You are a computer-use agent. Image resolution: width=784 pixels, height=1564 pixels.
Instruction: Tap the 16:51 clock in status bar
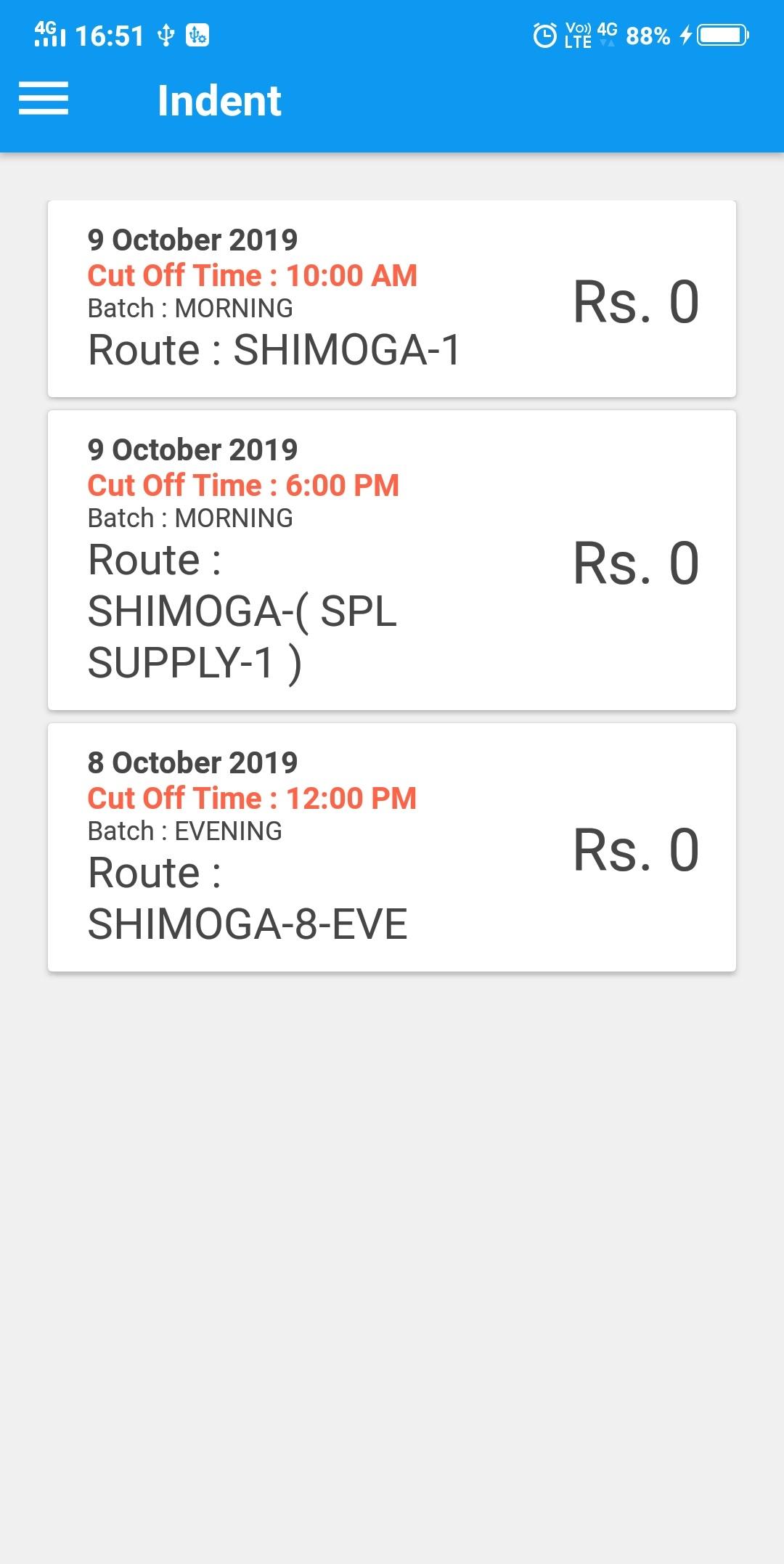pos(110,36)
